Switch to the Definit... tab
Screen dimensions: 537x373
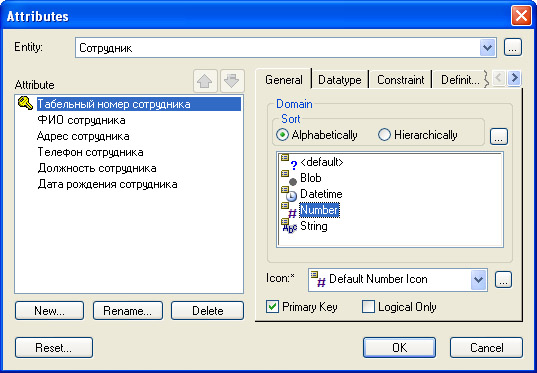[x=460, y=80]
